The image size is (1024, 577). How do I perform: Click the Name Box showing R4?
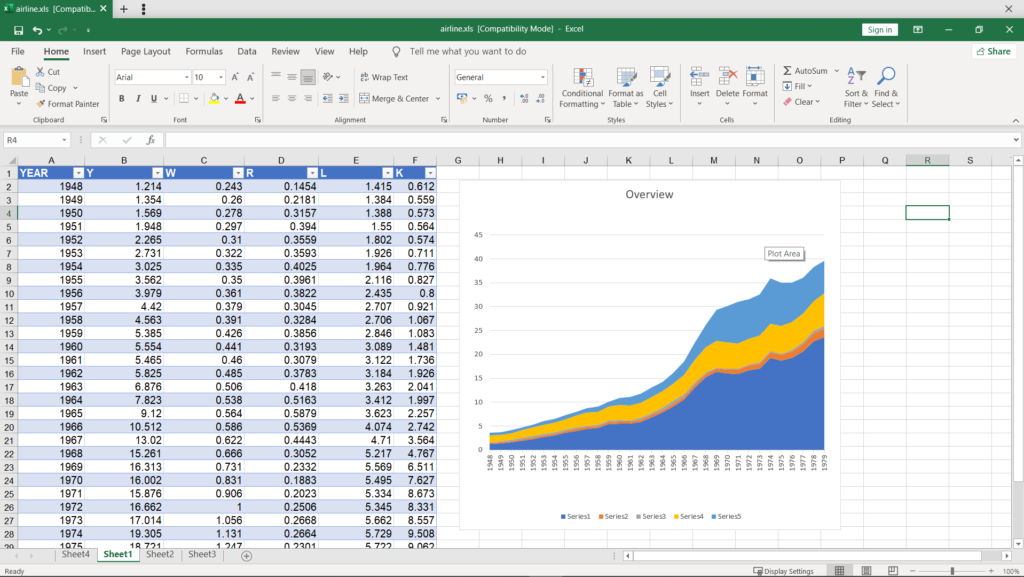[30, 140]
